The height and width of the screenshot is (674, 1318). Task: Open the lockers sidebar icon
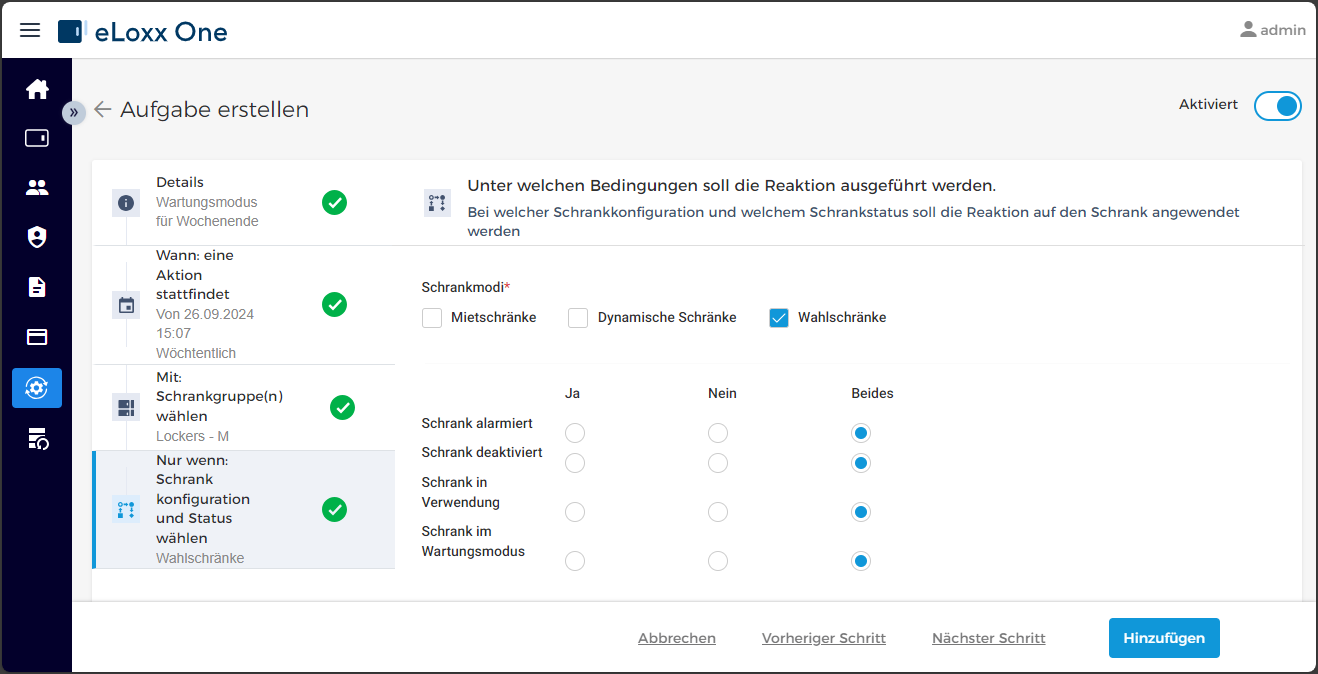coord(37,138)
